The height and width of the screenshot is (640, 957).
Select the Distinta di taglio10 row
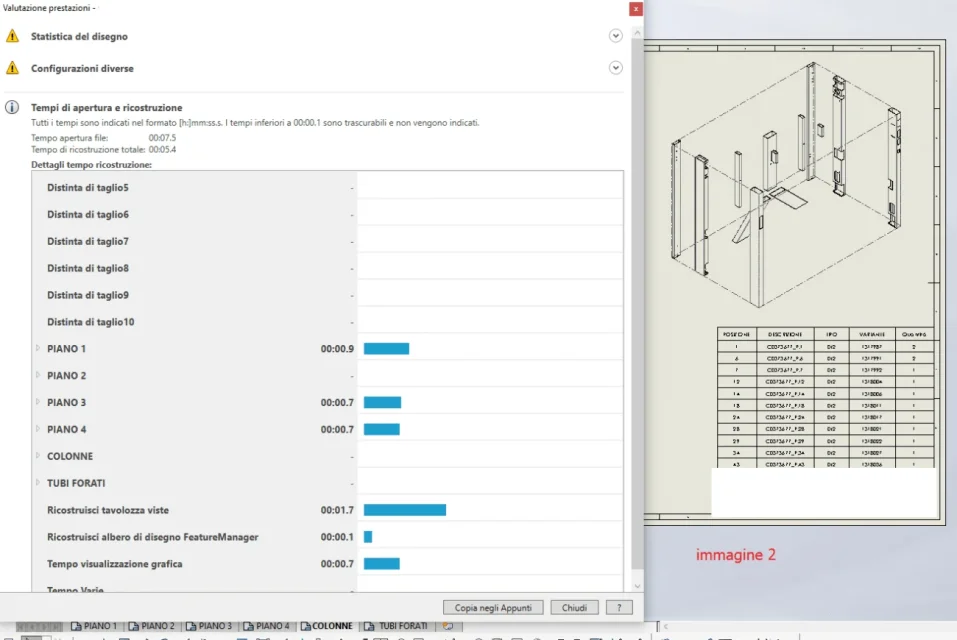coord(327,322)
